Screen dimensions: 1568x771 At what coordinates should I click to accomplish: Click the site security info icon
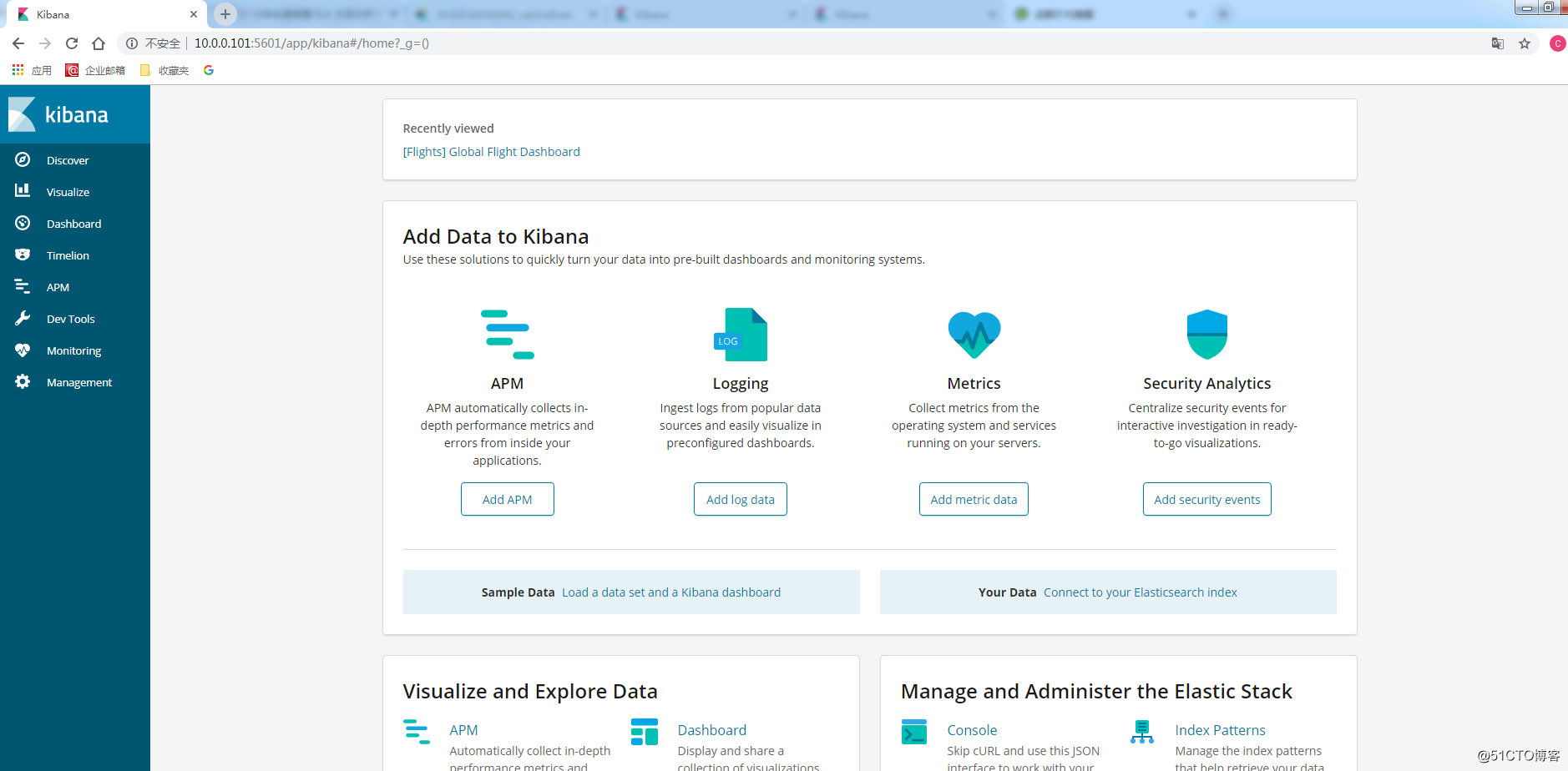point(132,43)
